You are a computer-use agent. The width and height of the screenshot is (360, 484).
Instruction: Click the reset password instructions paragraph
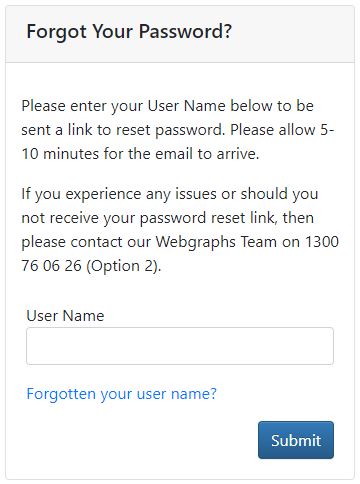tap(178, 130)
